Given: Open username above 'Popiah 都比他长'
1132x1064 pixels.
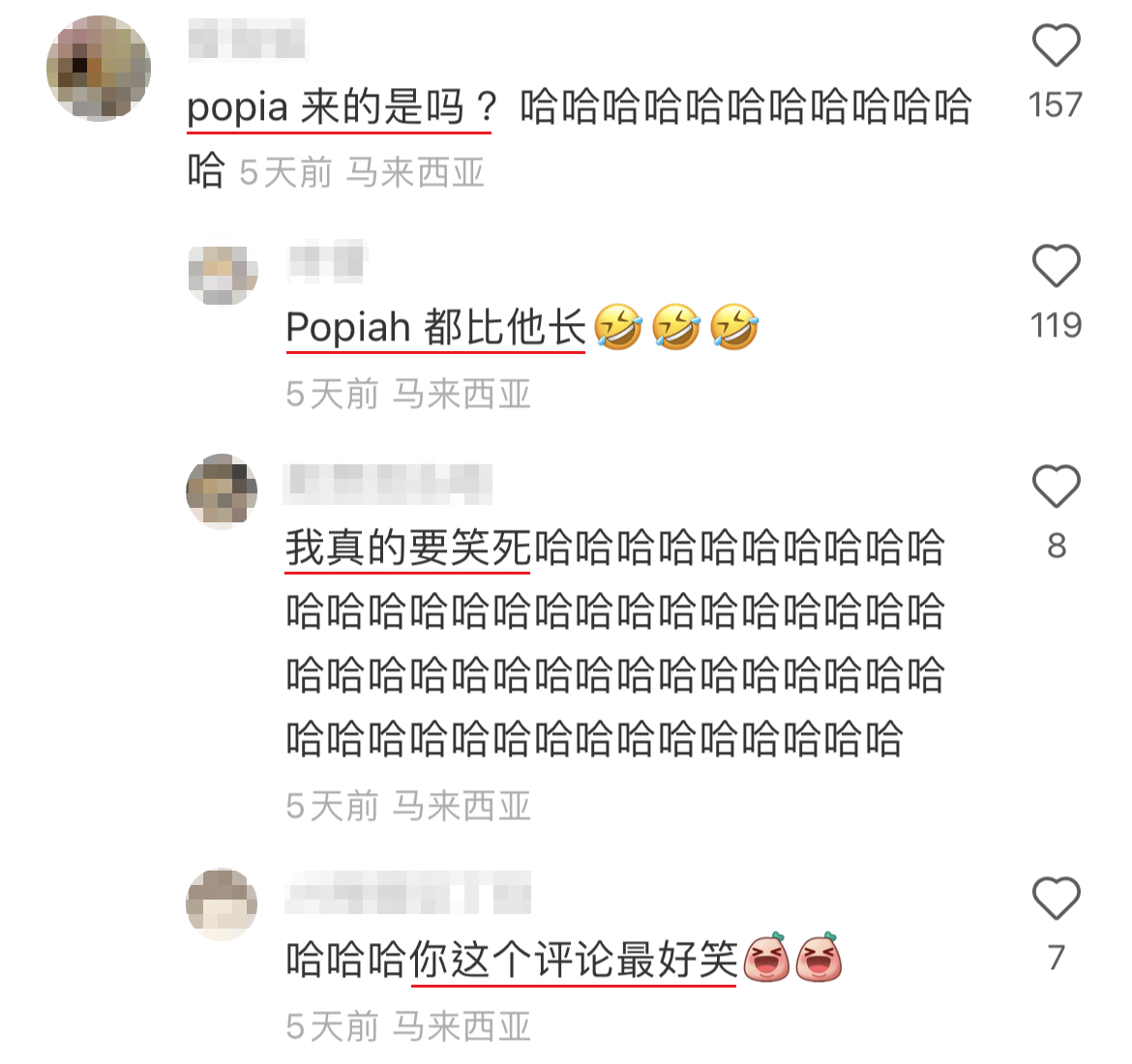Looking at the screenshot, I should click(327, 260).
